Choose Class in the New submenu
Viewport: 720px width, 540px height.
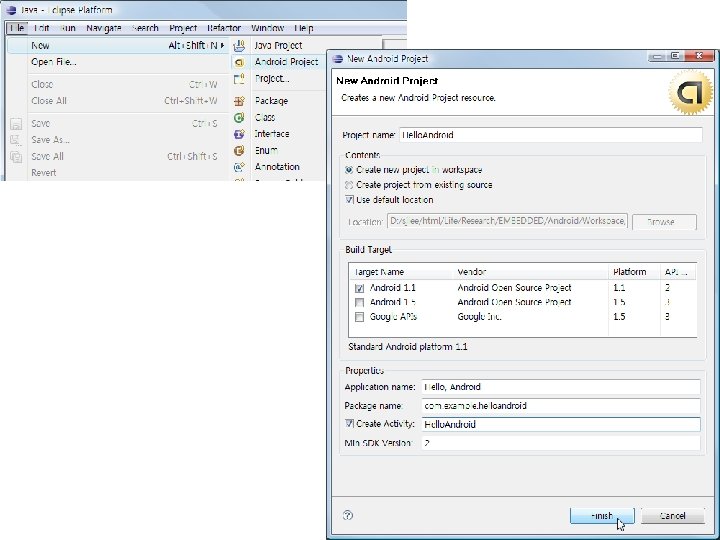tap(265, 118)
